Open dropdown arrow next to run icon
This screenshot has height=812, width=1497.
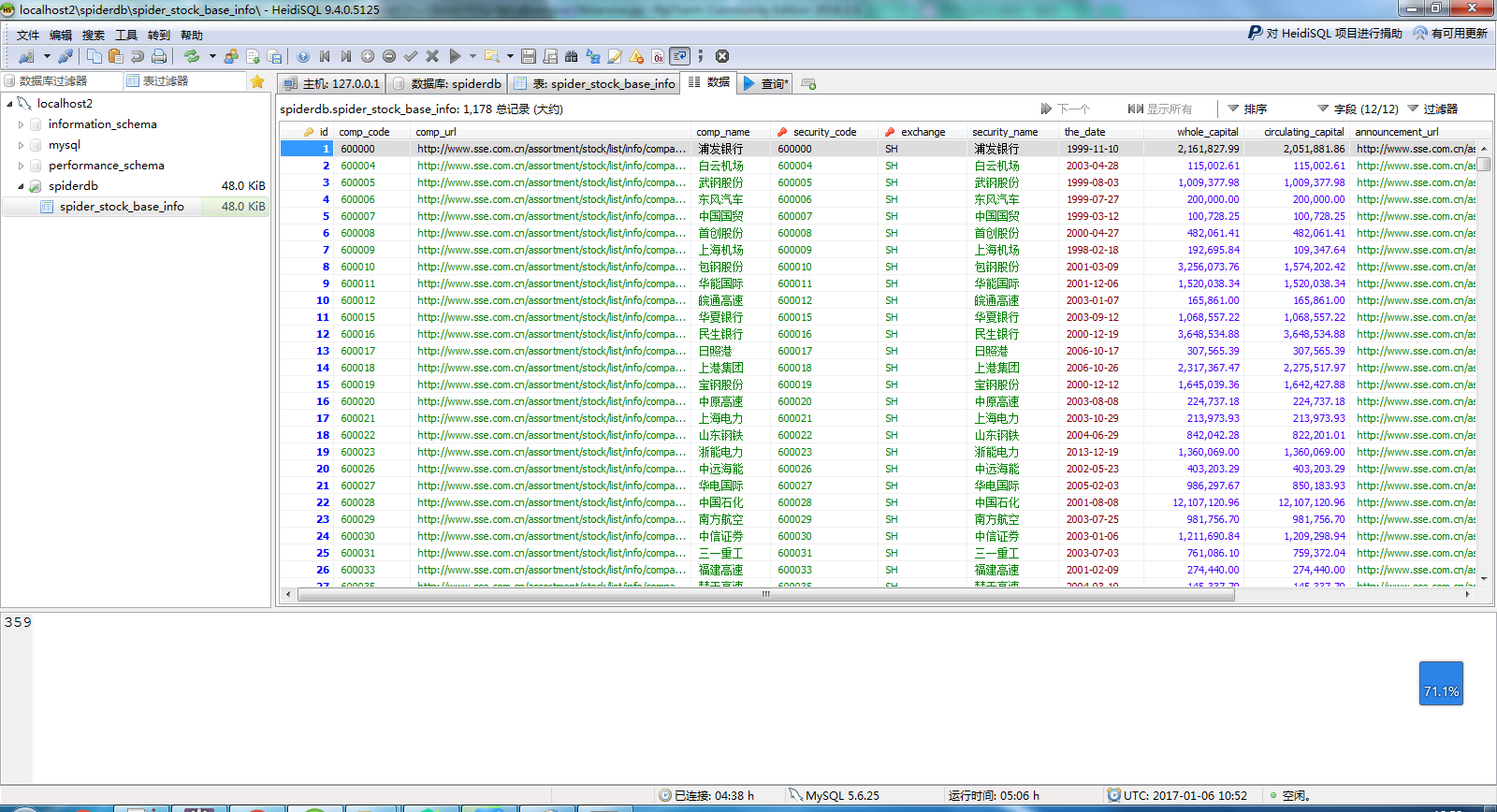472,56
